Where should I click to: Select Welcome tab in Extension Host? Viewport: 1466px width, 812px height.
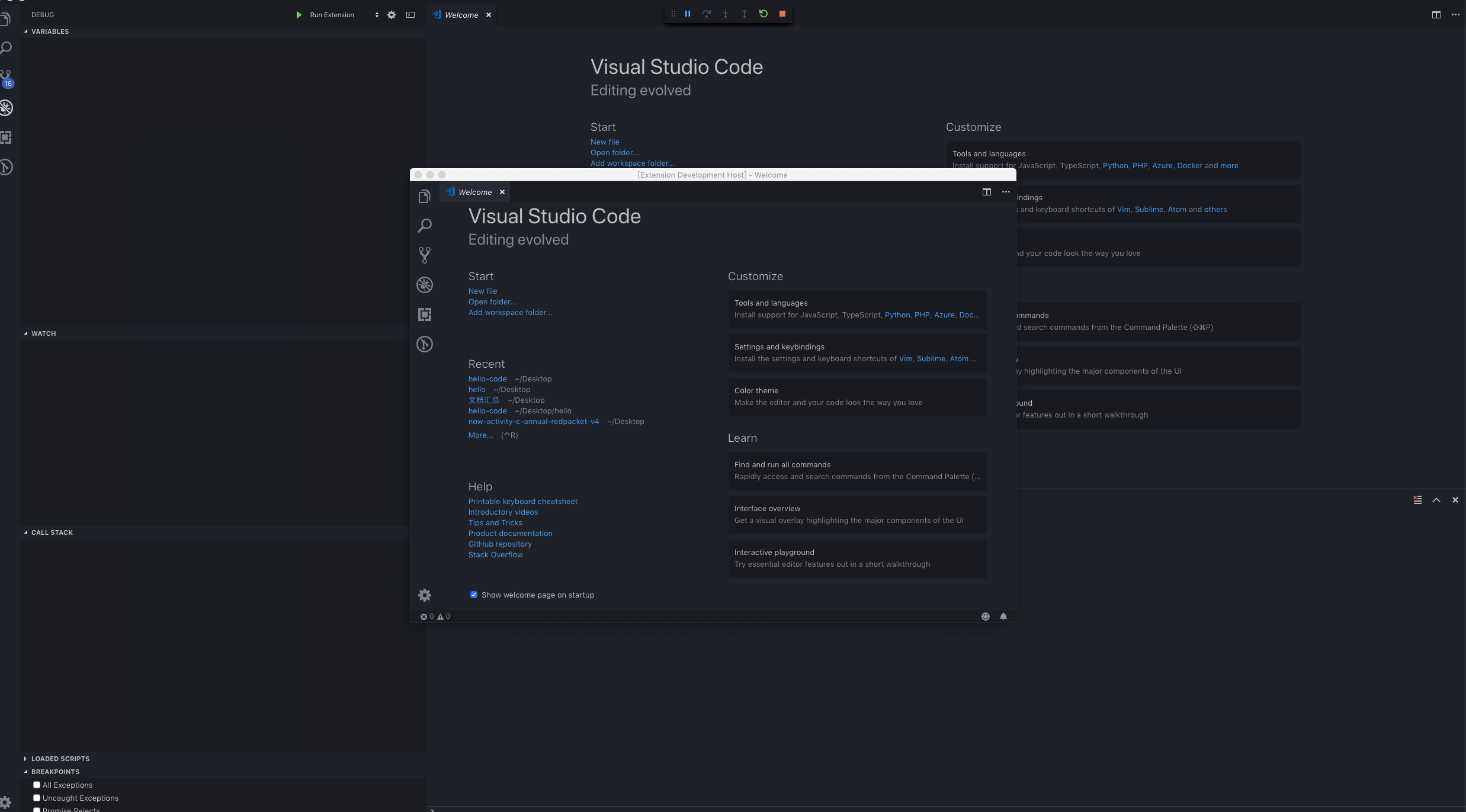(x=475, y=192)
